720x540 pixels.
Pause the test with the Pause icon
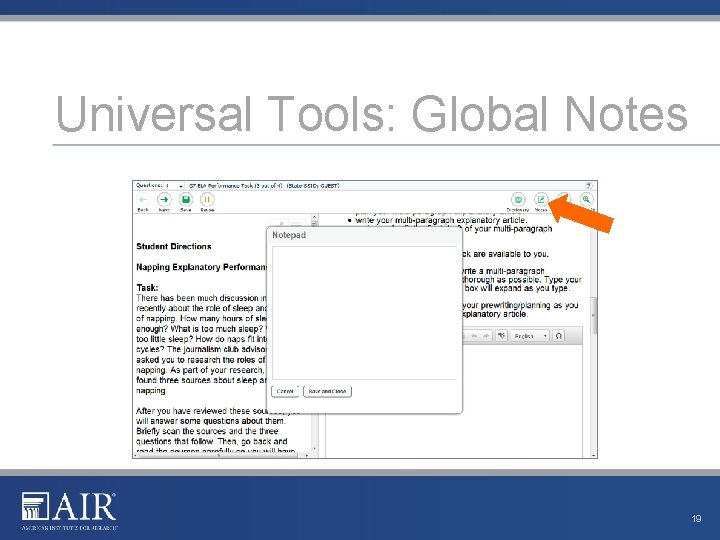click(207, 200)
